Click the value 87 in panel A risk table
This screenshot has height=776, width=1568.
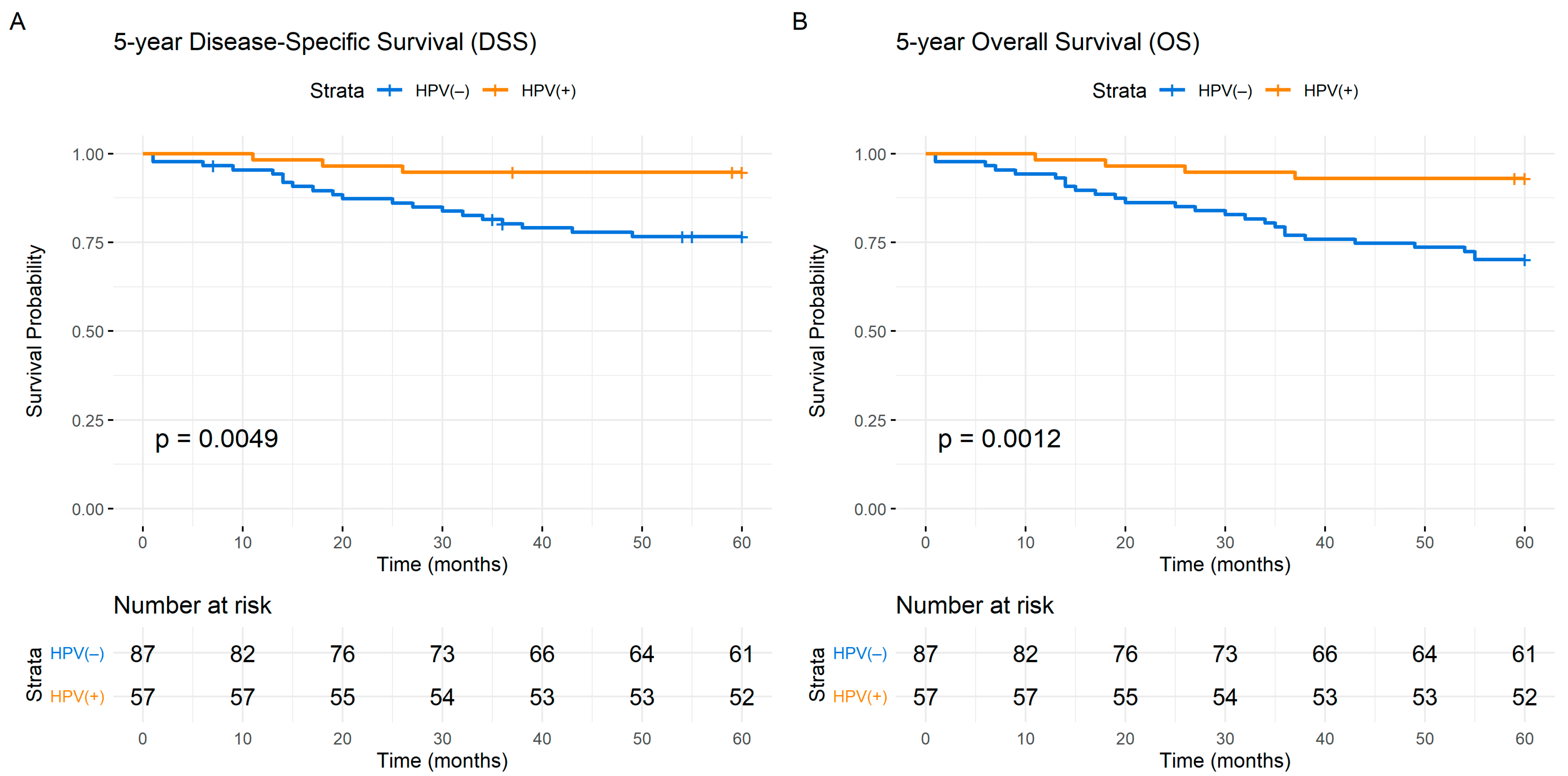[x=142, y=654]
